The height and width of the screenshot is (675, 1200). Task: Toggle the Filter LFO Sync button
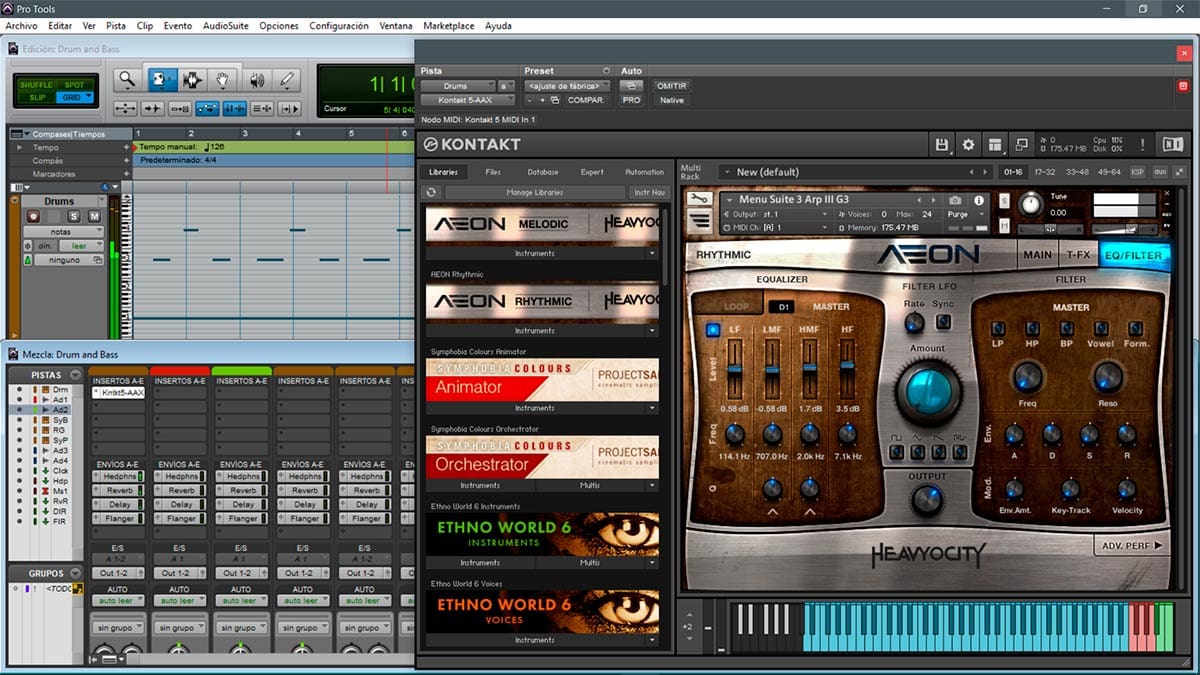point(943,322)
